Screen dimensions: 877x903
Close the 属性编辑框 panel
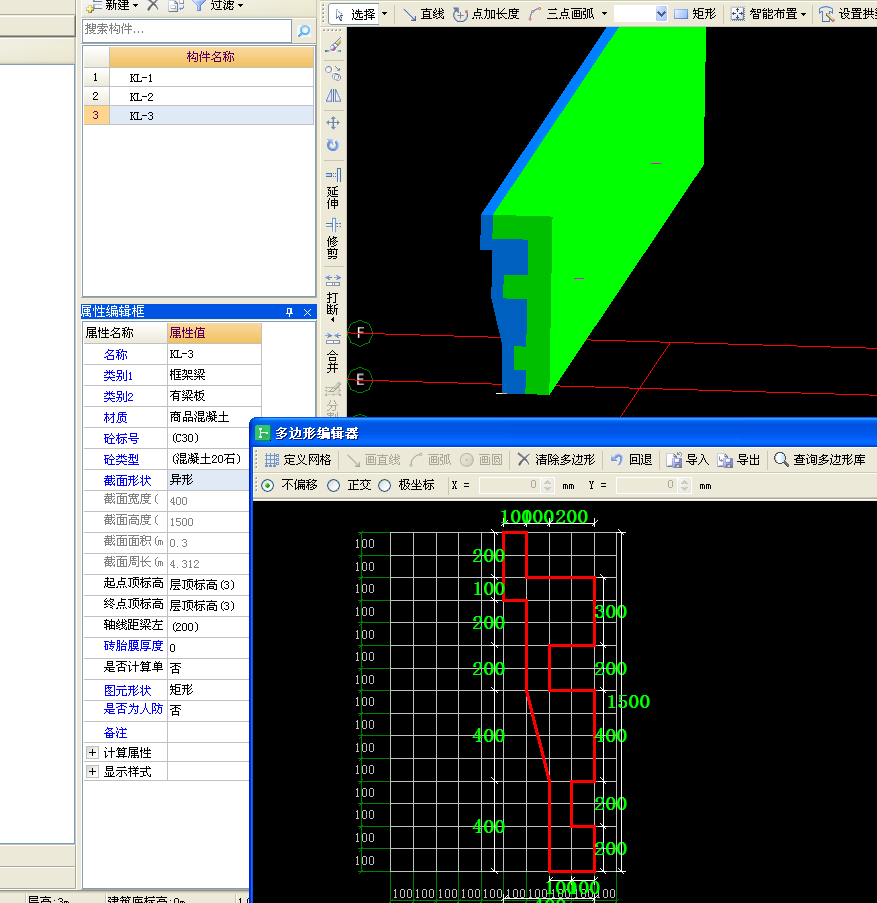tap(307, 312)
